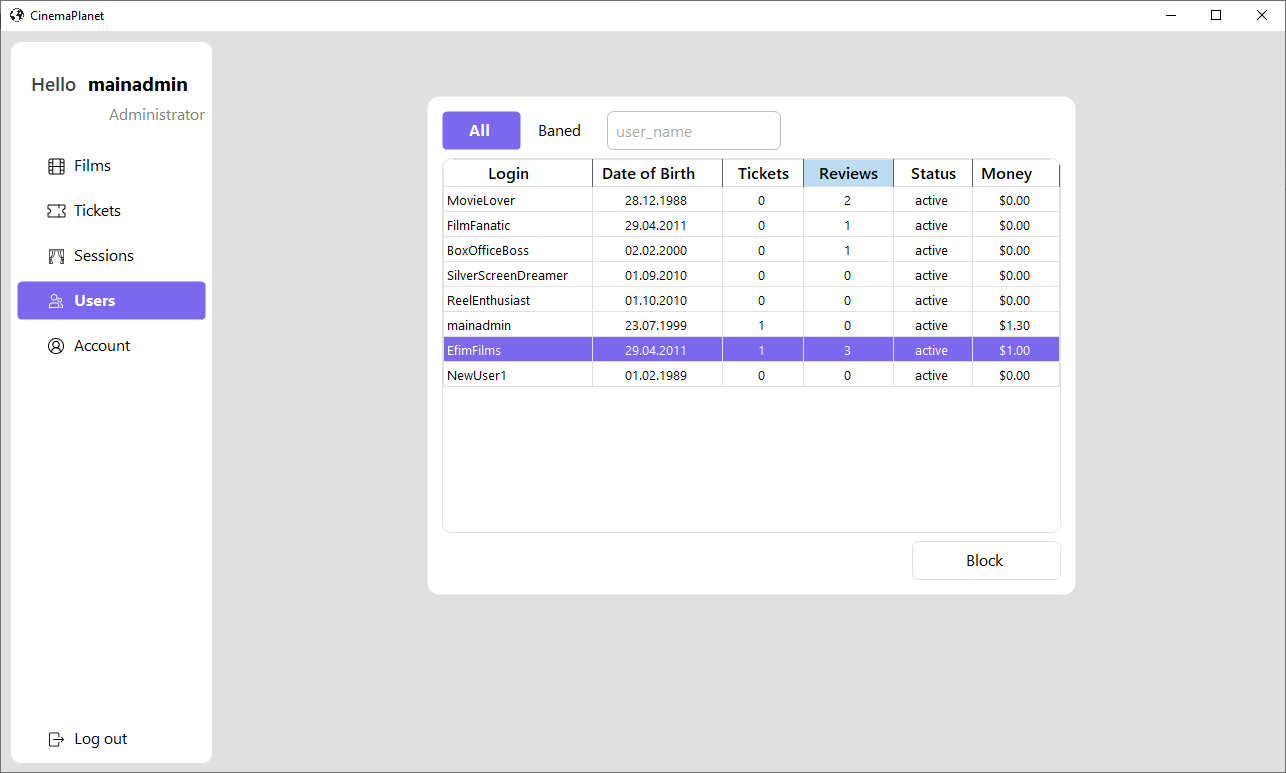Image resolution: width=1286 pixels, height=773 pixels.
Task: Click the $1.00 money cell
Action: tap(1015, 350)
